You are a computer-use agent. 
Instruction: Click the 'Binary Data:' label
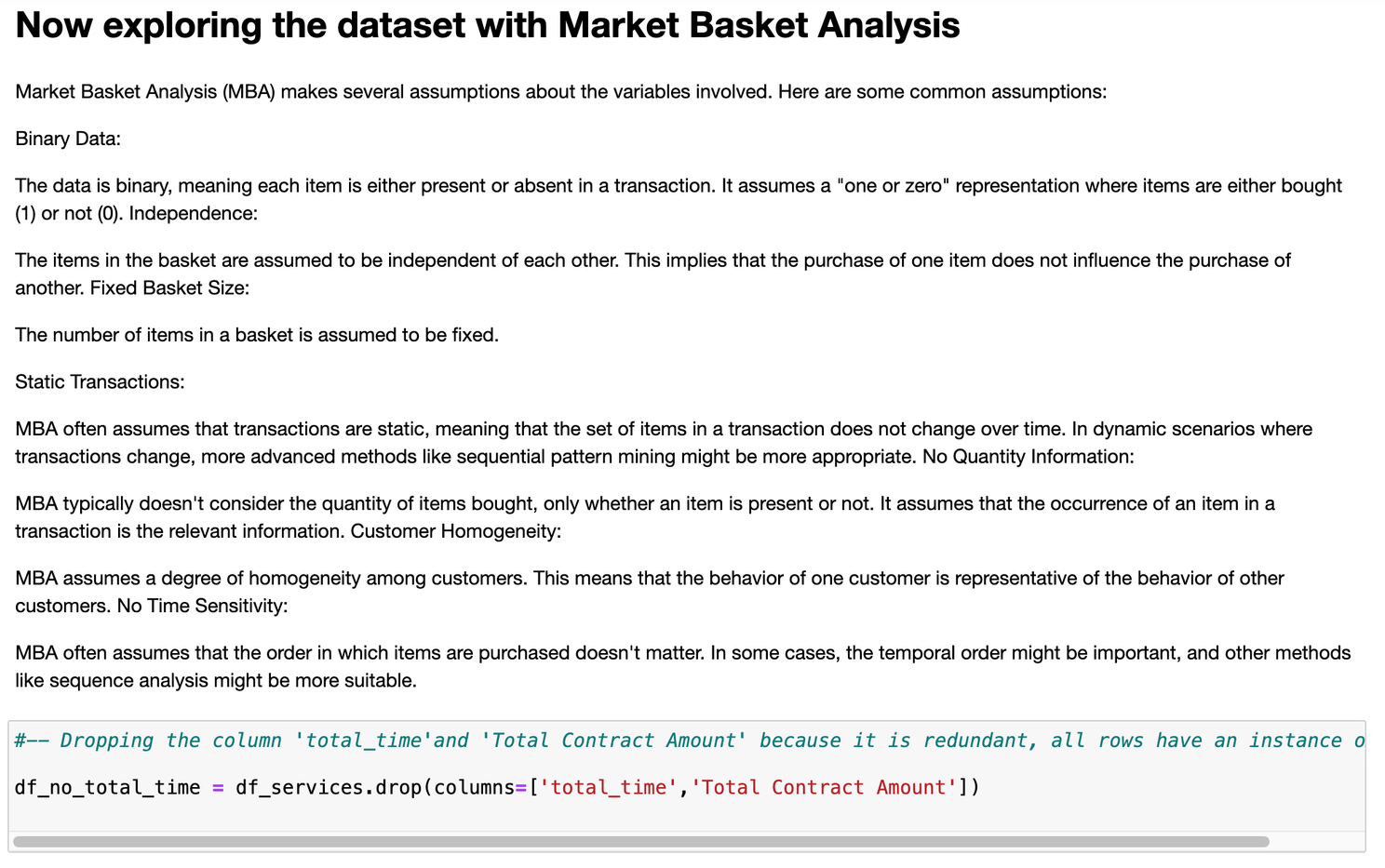click(x=68, y=139)
